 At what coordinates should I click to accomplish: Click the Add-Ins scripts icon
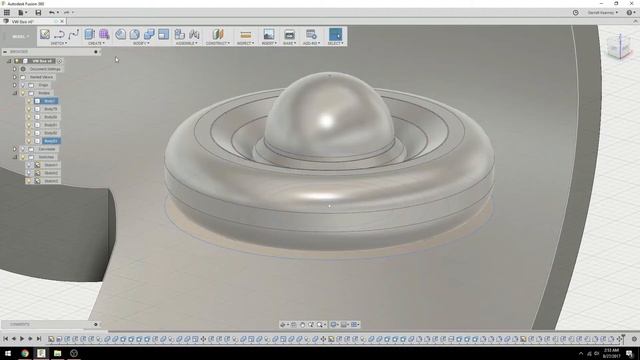point(311,34)
